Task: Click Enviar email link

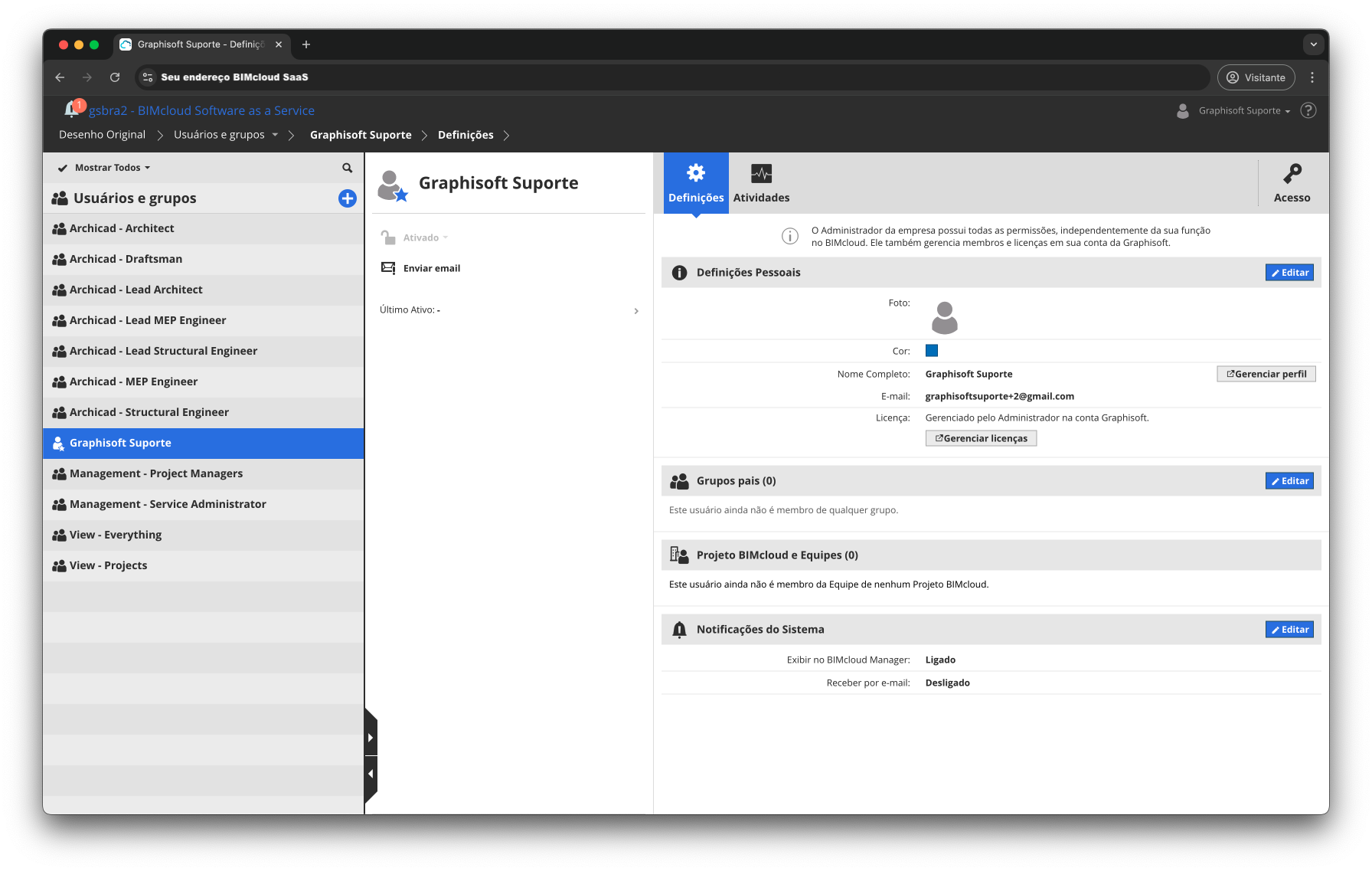Action: 432,268
